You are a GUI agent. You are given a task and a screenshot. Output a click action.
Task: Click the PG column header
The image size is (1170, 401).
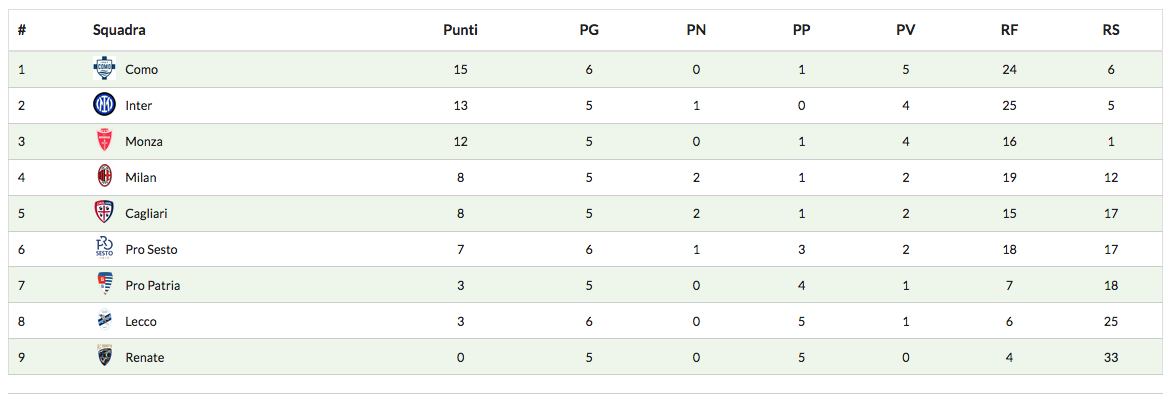pyautogui.click(x=589, y=30)
